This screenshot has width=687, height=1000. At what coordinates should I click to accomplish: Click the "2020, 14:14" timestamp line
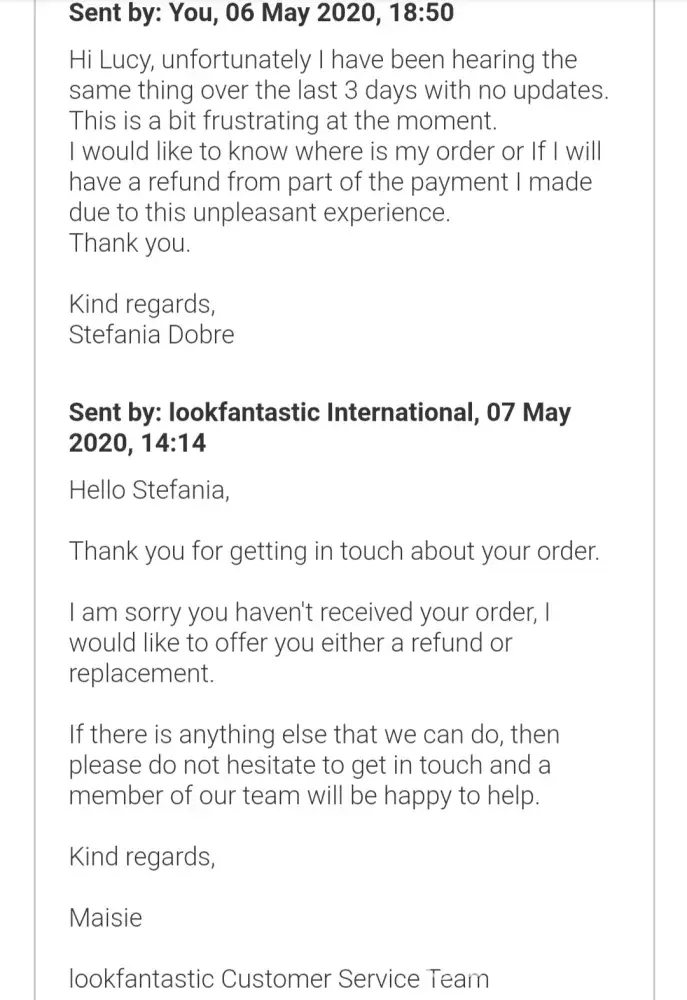pyautogui.click(x=137, y=443)
